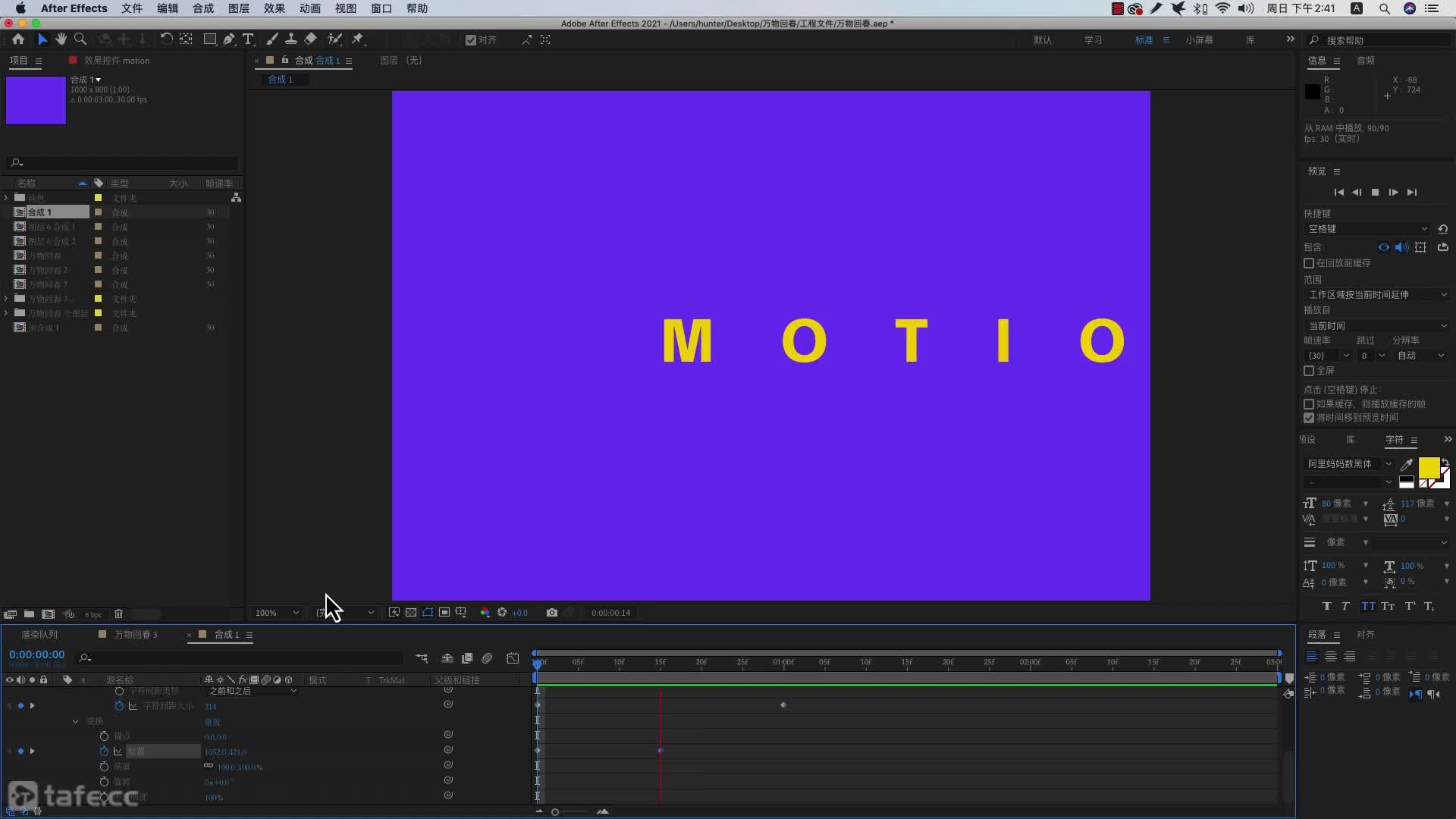
Task: Select the Puppet Pin tool
Action: (358, 39)
